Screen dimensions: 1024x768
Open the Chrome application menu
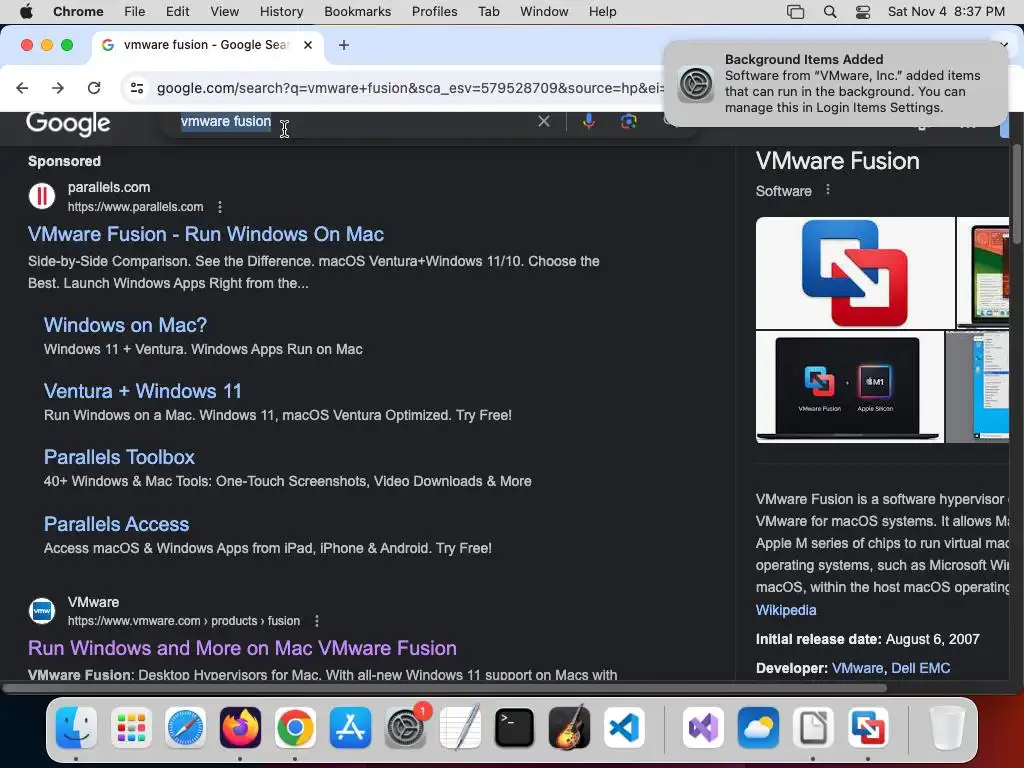78,11
